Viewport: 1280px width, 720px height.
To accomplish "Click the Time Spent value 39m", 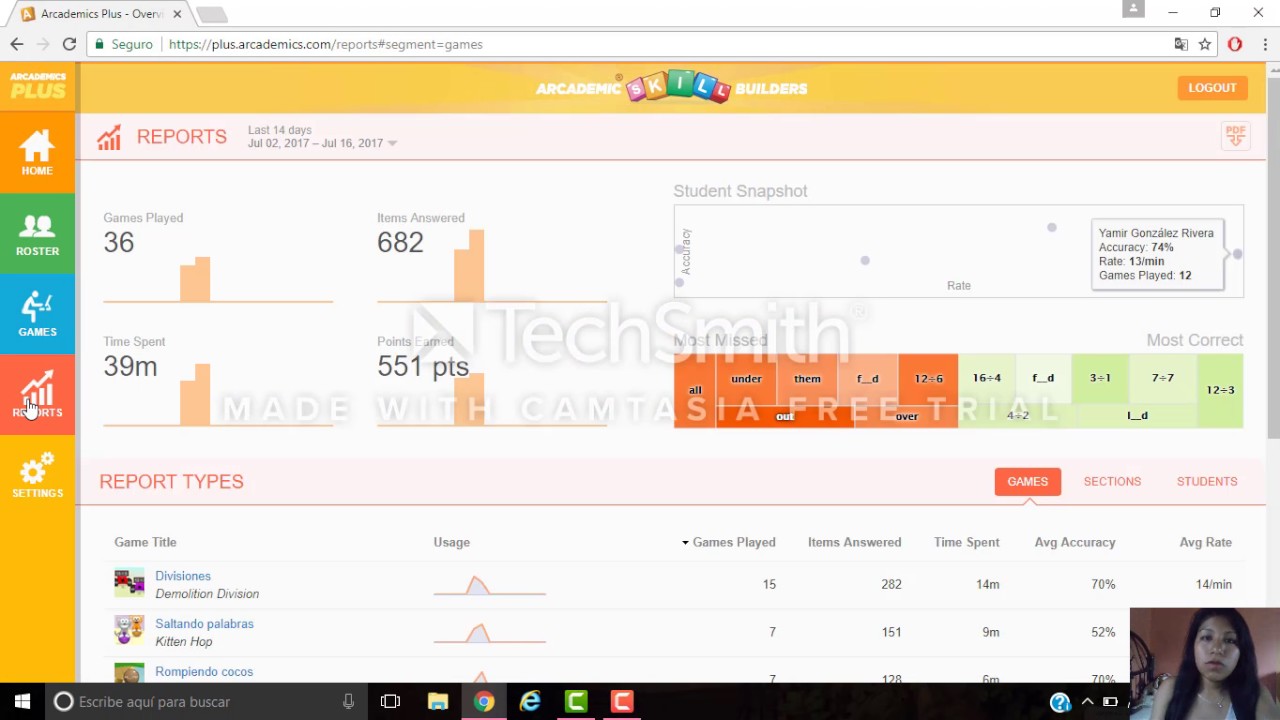I will pyautogui.click(x=130, y=366).
